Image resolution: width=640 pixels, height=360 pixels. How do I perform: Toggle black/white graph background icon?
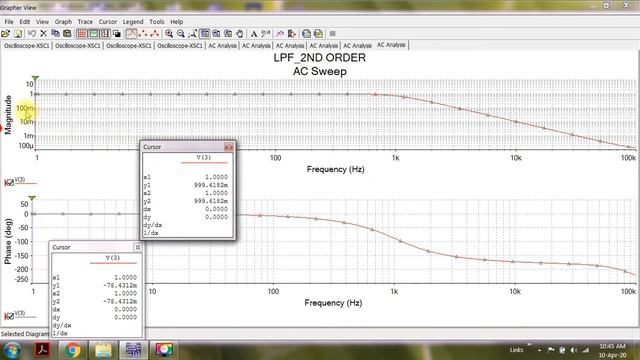[117, 34]
